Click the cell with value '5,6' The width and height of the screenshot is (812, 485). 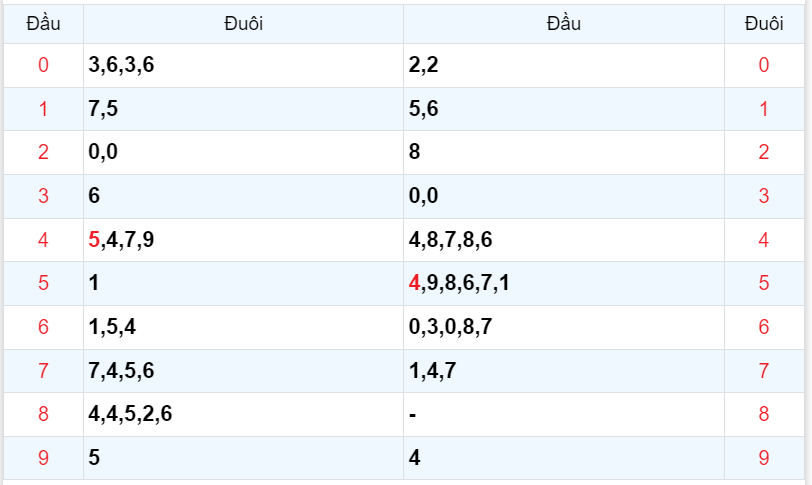[x=424, y=109]
